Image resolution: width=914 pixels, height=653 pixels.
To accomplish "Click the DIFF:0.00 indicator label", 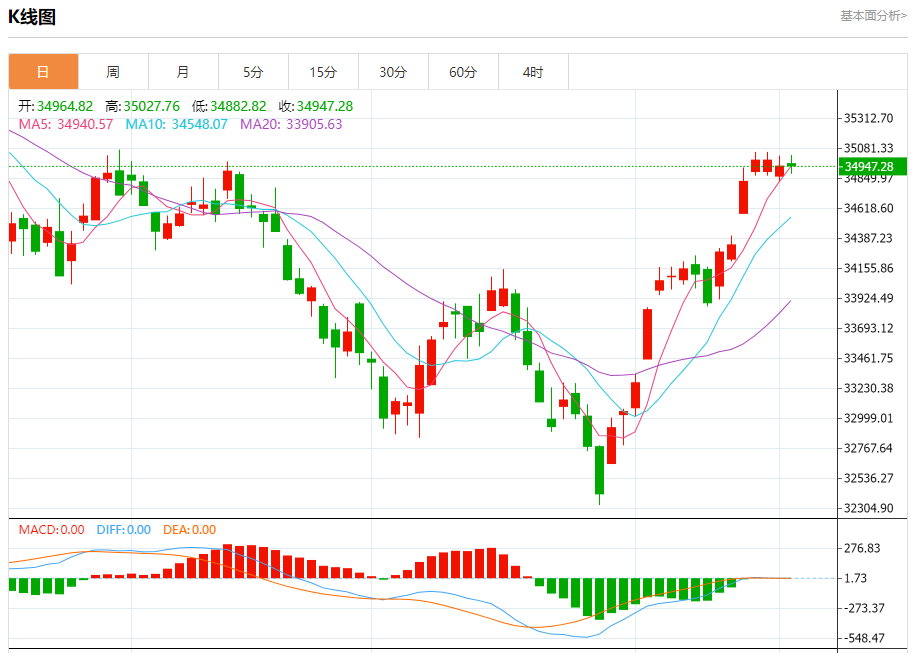I will click(x=124, y=529).
